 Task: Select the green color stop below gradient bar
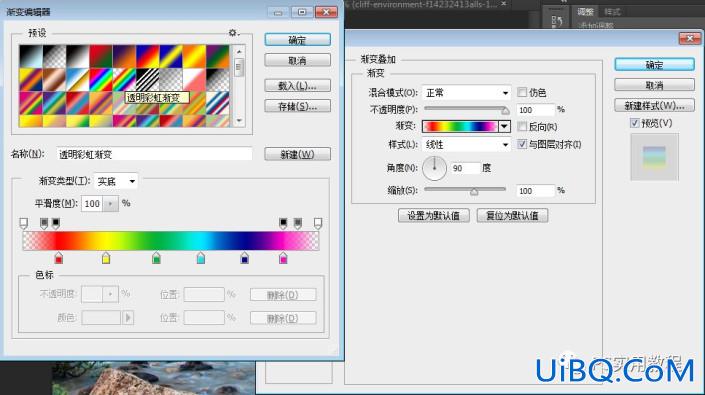click(156, 258)
